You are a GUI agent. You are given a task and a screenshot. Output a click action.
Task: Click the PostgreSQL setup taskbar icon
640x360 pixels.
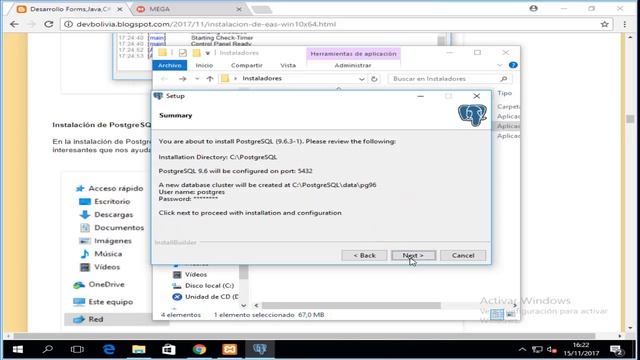[260, 349]
